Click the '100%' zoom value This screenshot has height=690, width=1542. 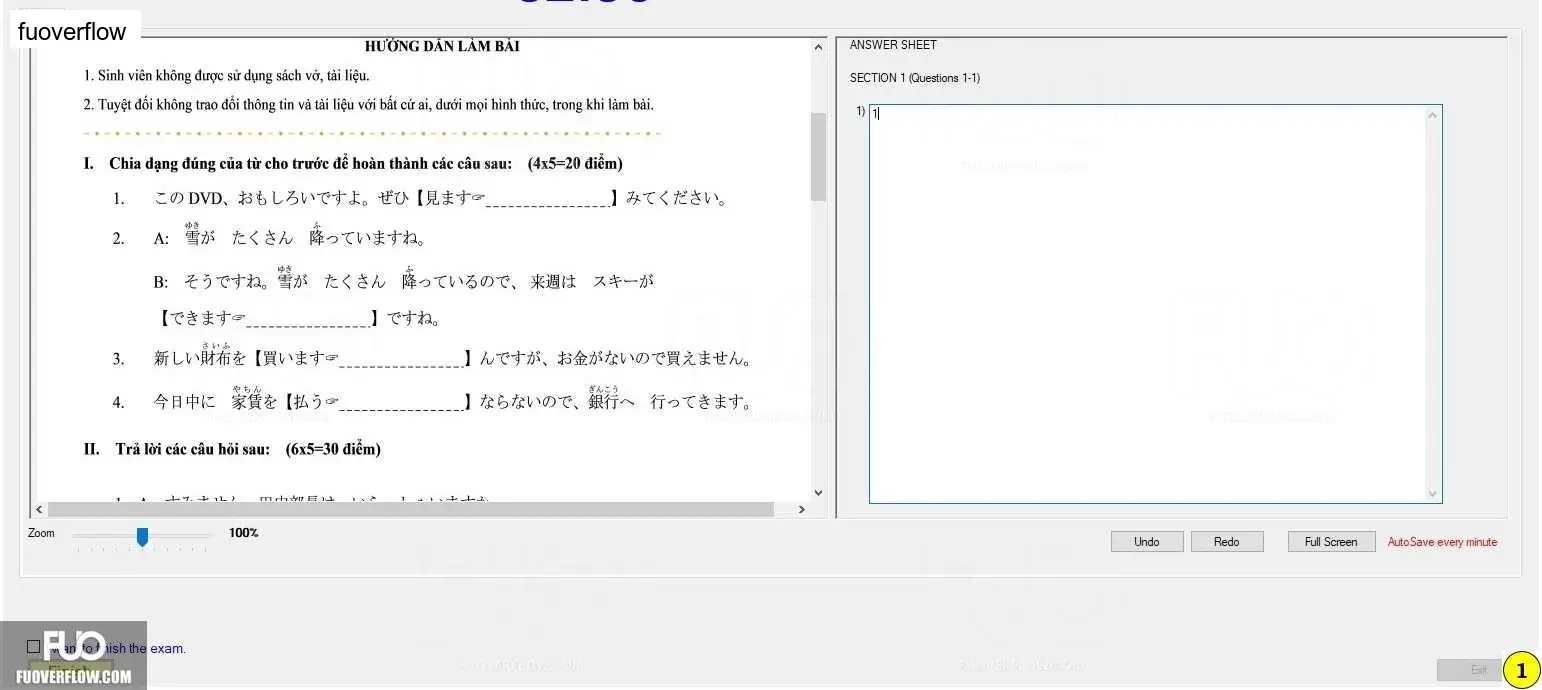243,533
